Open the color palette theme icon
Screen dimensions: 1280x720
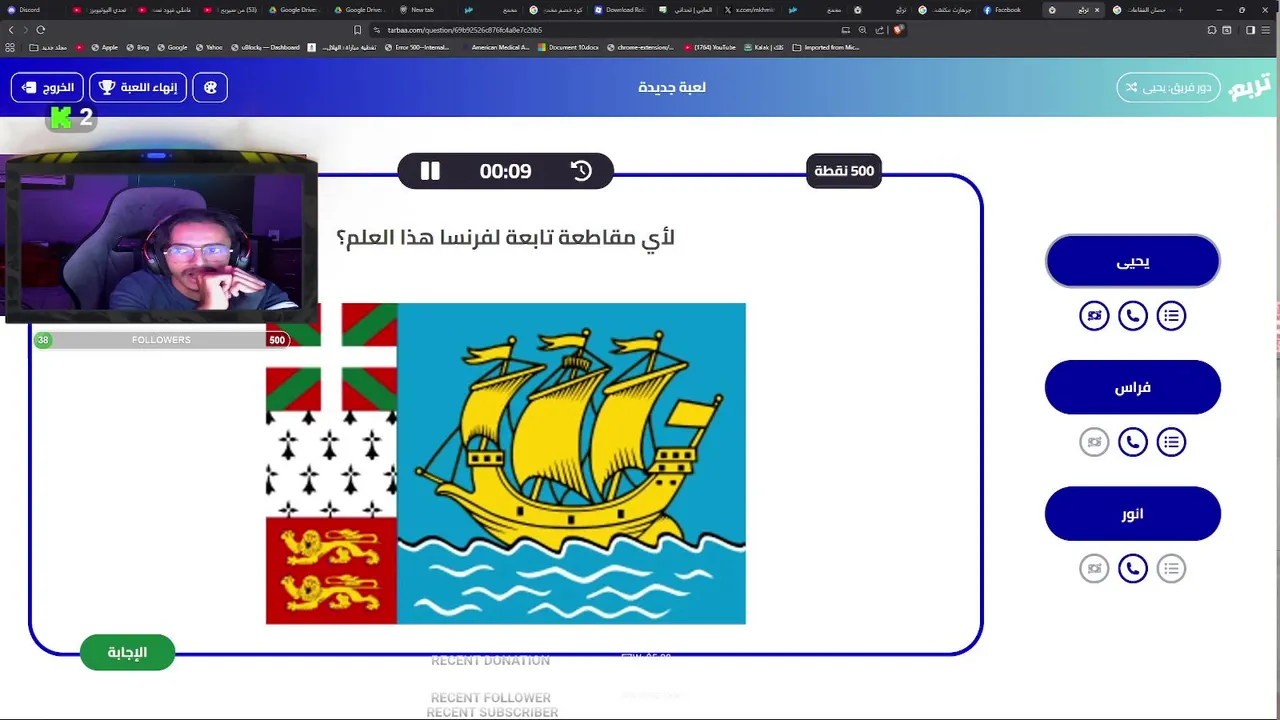[210, 87]
